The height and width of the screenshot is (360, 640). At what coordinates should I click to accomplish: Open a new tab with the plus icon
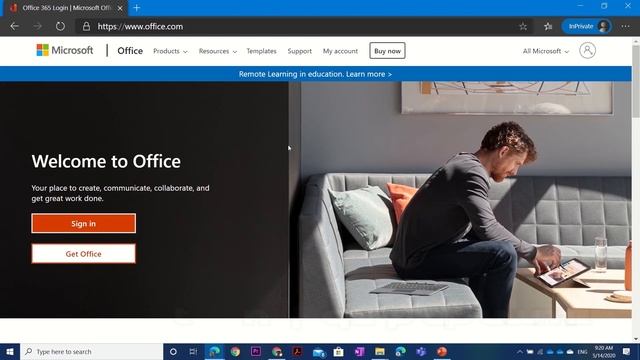(137, 8)
